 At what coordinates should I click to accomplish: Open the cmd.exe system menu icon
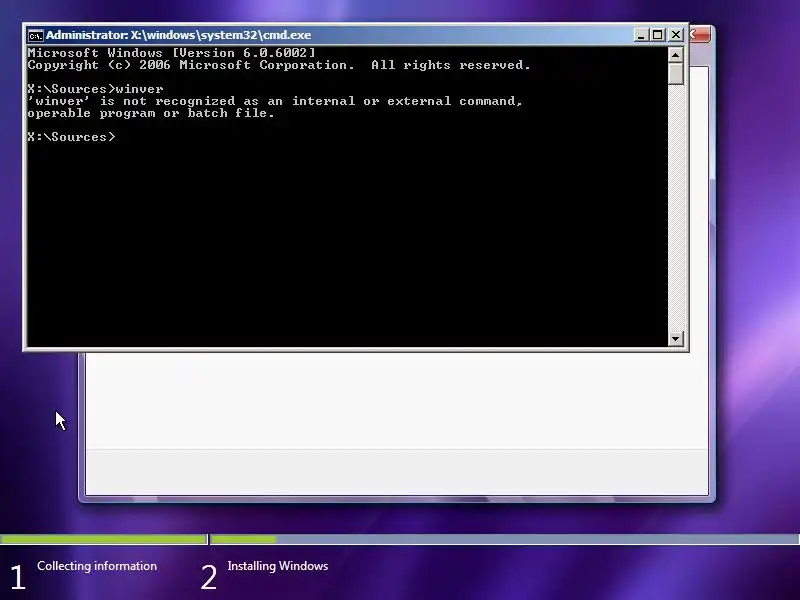point(35,35)
